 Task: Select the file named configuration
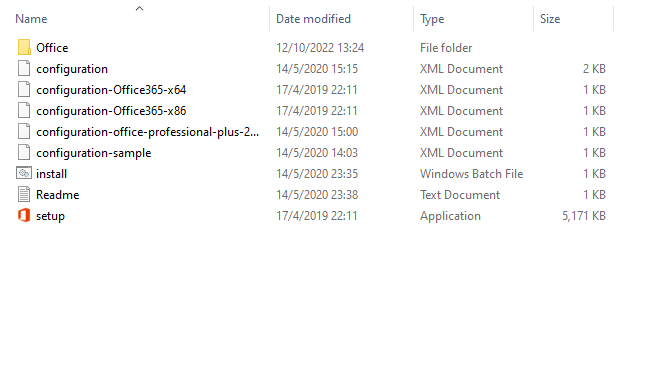point(72,69)
